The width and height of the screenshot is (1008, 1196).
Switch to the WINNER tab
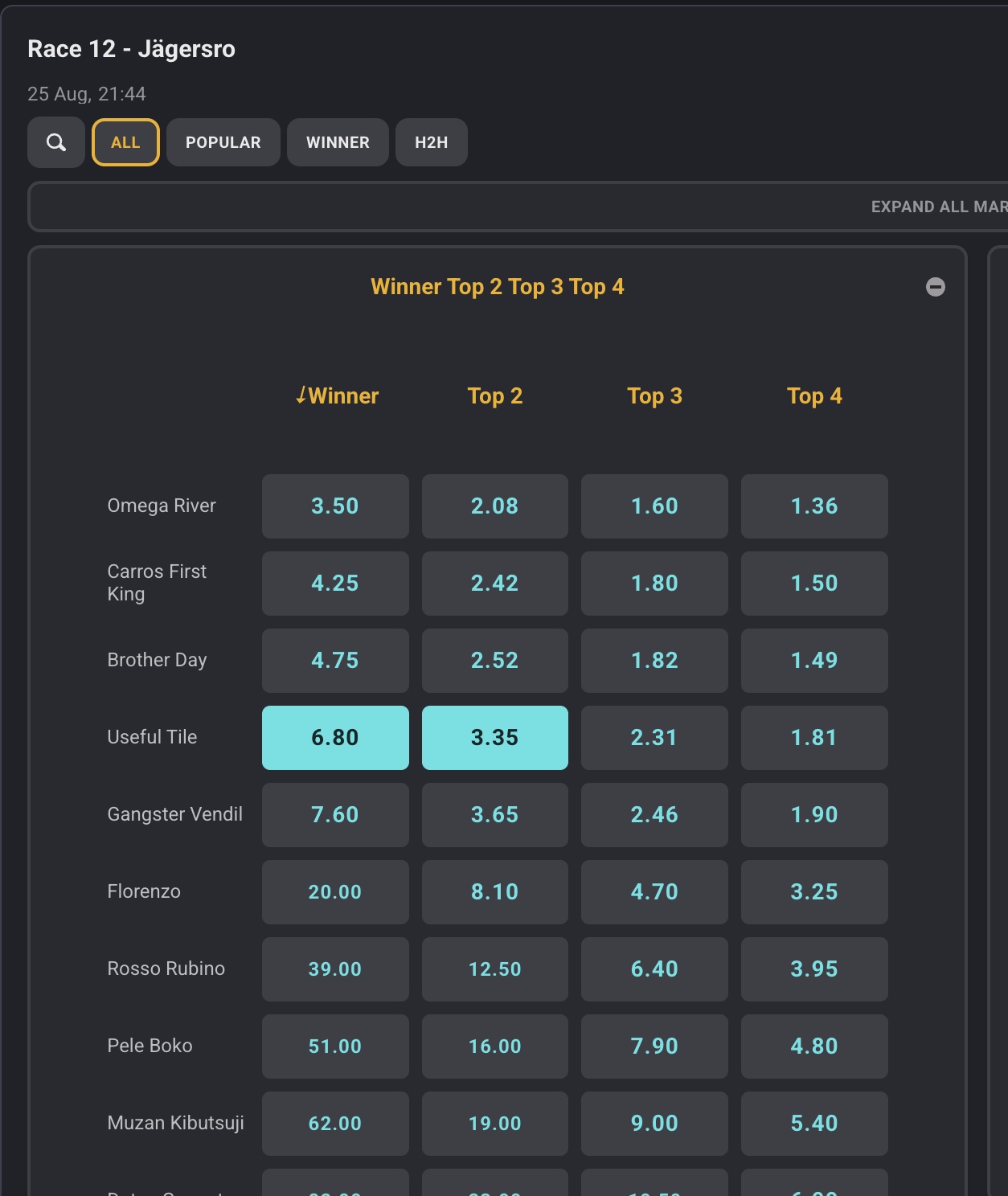[338, 142]
